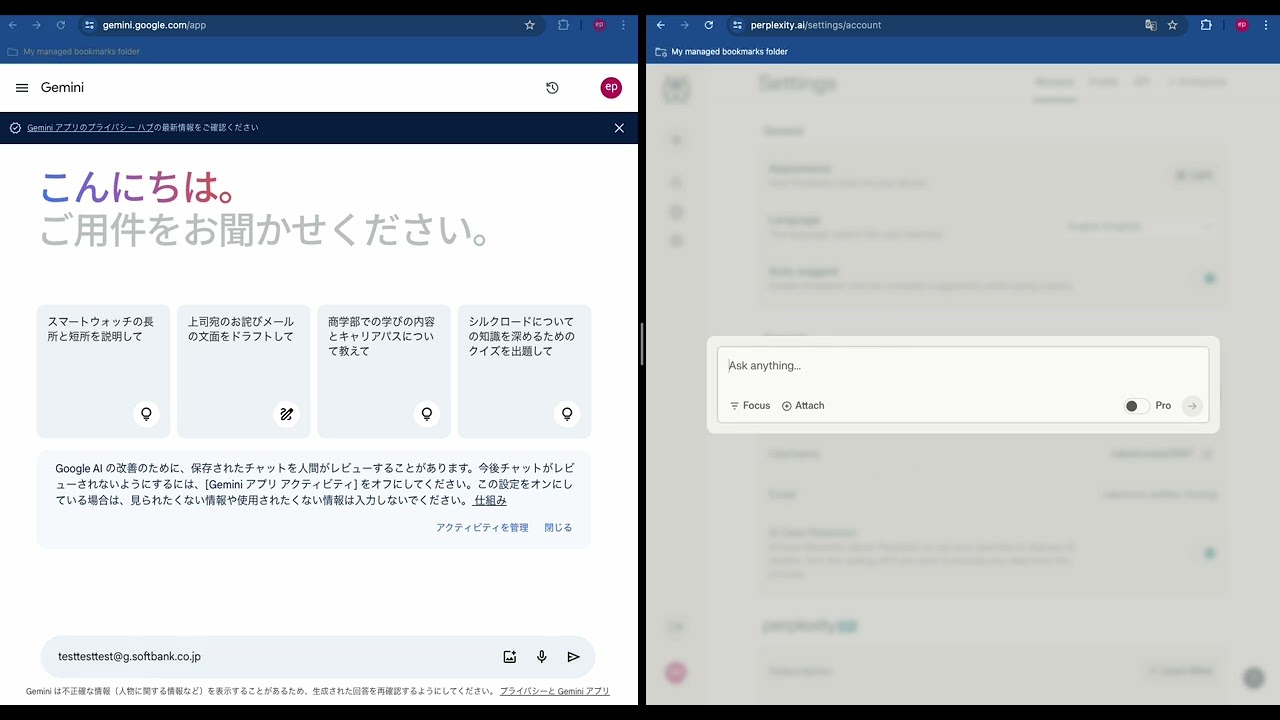The image size is (1280, 720).
Task: Open the 仕組み link in notice
Action: tap(490, 500)
